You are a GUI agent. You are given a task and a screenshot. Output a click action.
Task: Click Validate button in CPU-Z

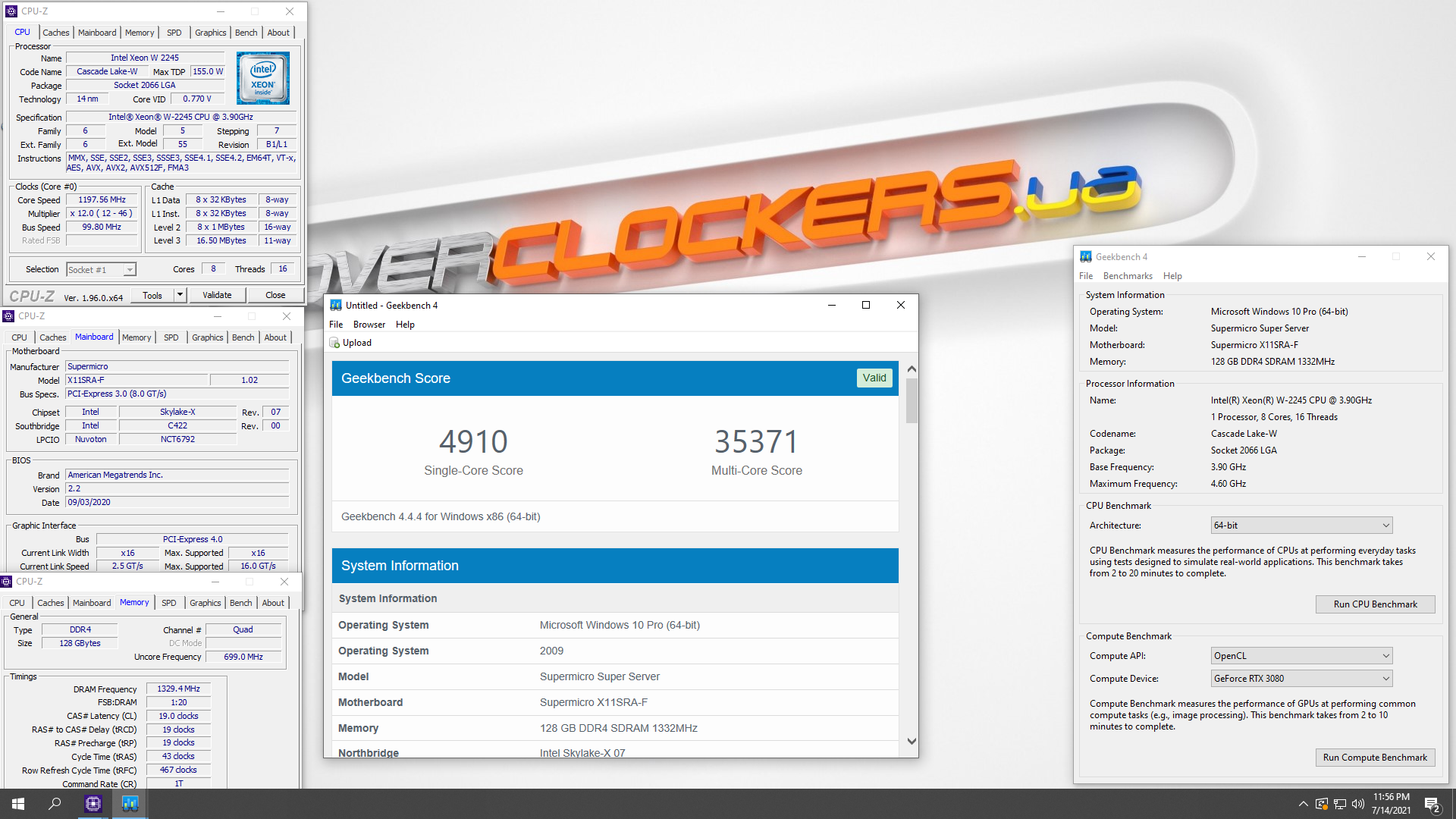(x=217, y=295)
